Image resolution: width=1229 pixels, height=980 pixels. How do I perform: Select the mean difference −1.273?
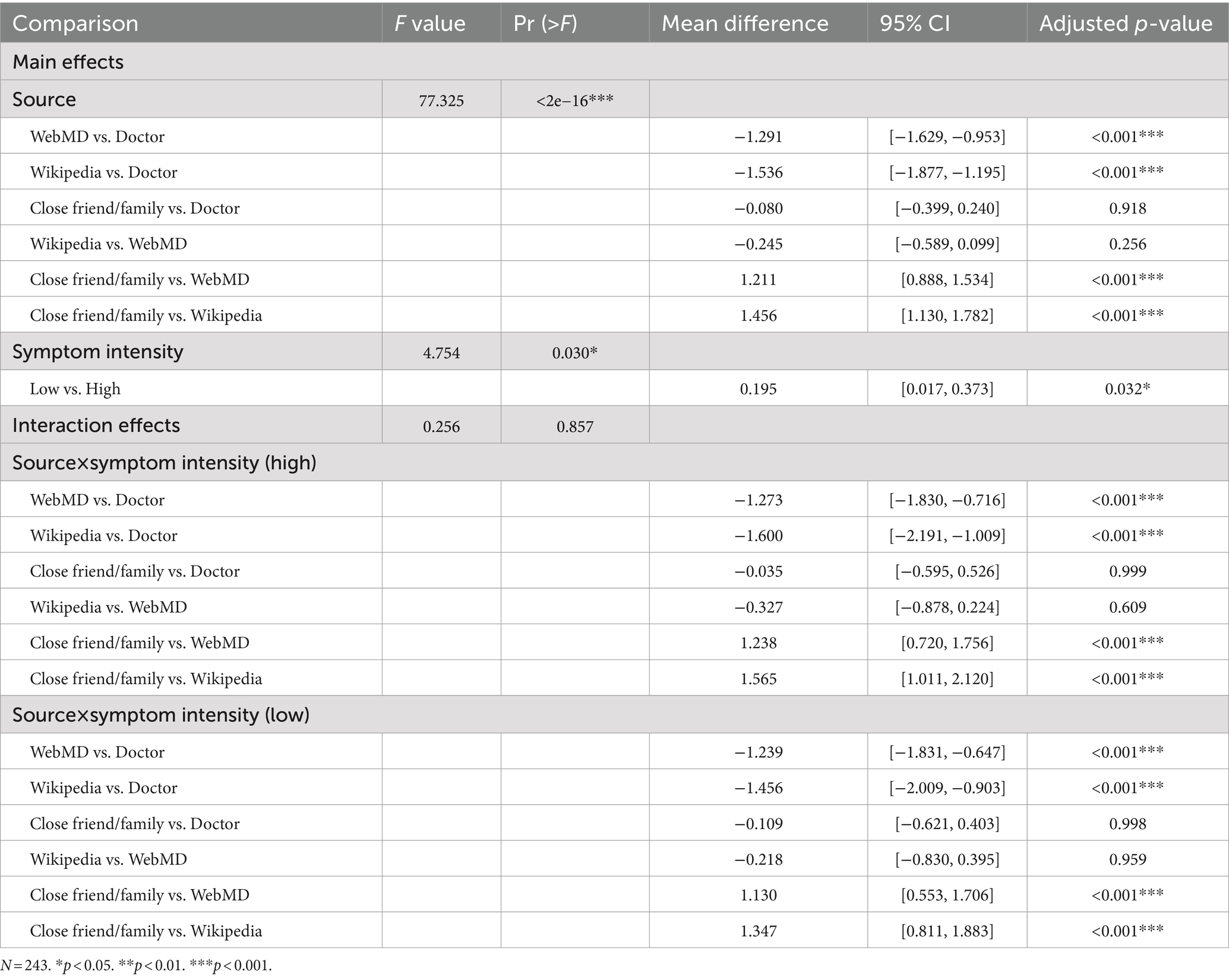(759, 500)
